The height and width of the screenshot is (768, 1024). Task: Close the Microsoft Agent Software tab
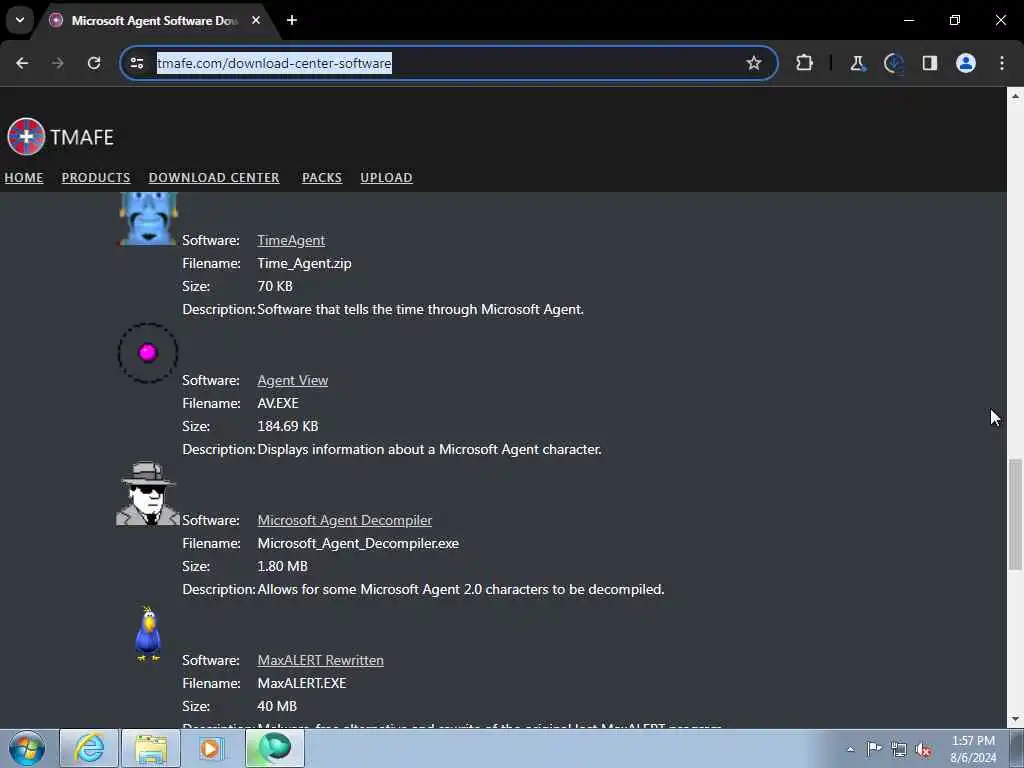(256, 20)
